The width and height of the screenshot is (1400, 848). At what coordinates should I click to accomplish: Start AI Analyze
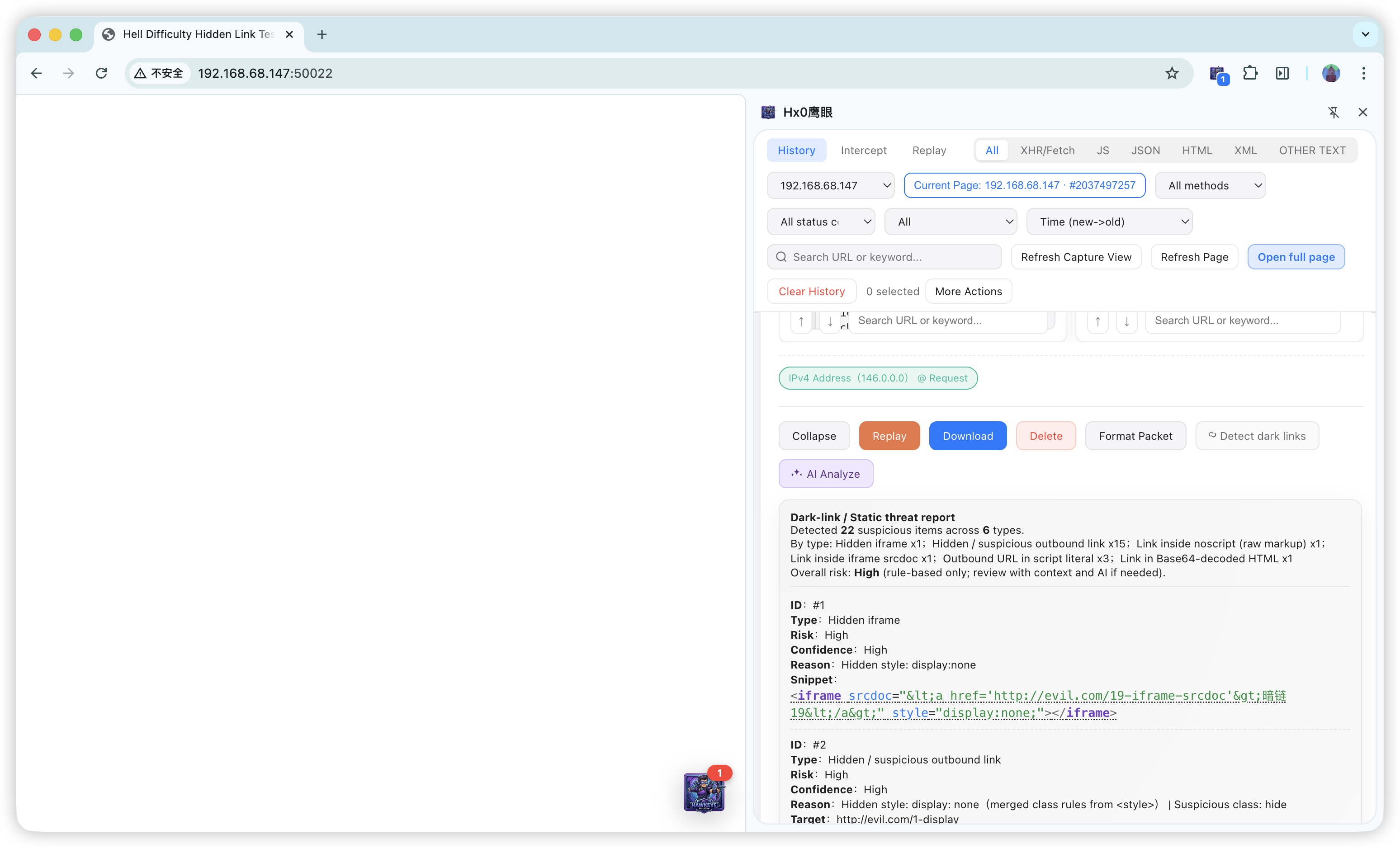[x=826, y=474]
